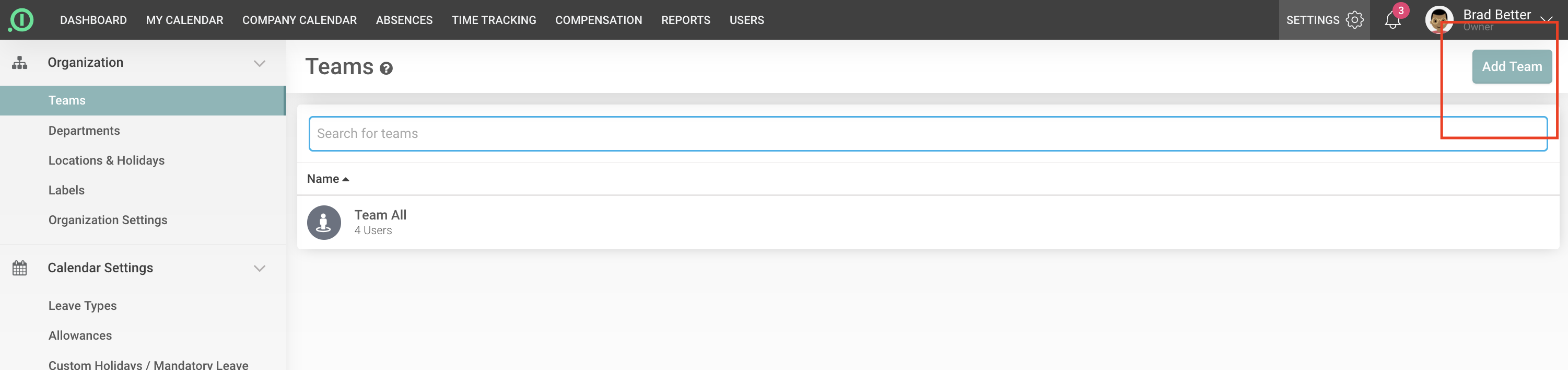Screen dimensions: 1568x370
Task: Click the Settings gear icon
Action: pos(1354,20)
